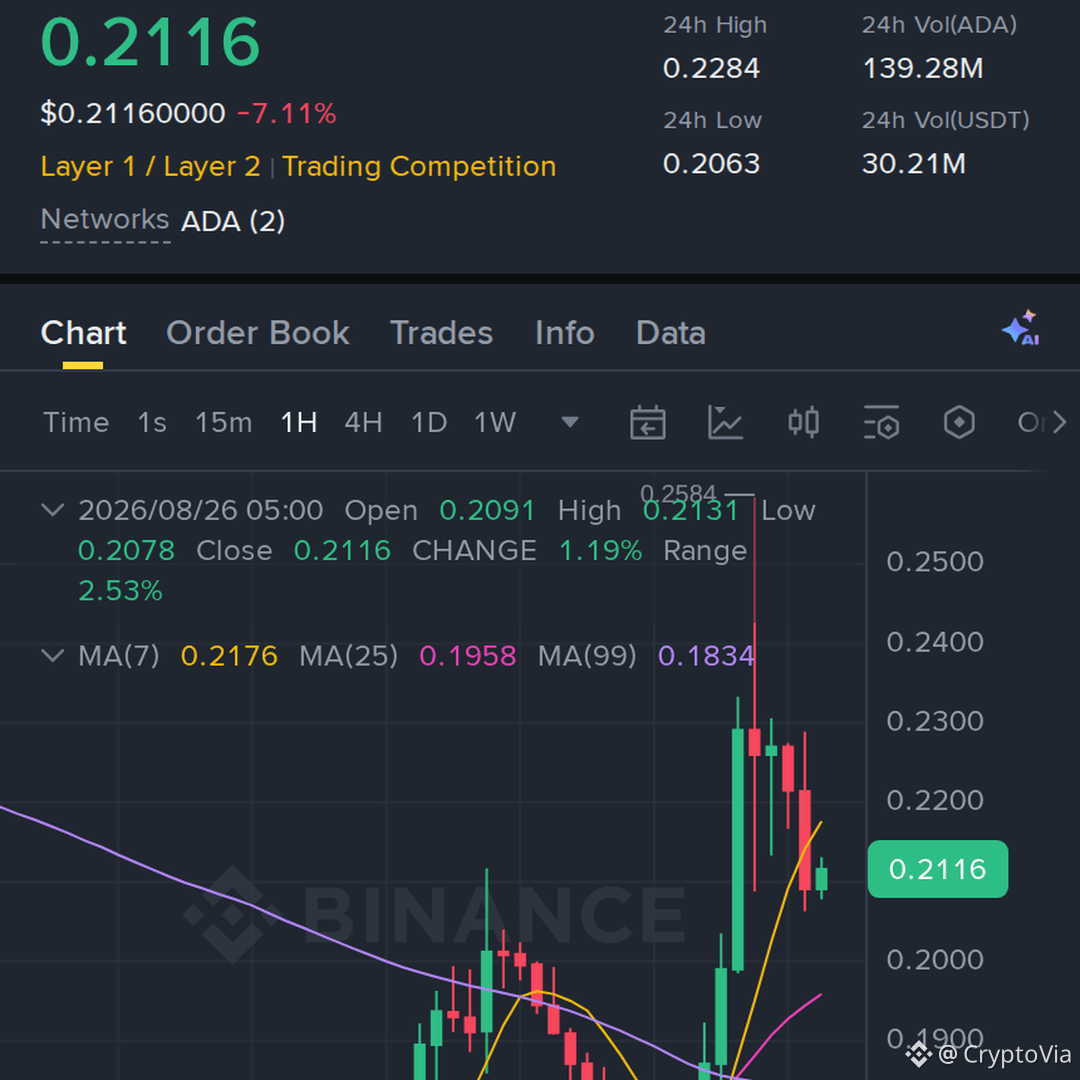The height and width of the screenshot is (1080, 1080).
Task: Show more toolbar options with right arrow
Action: (1059, 422)
